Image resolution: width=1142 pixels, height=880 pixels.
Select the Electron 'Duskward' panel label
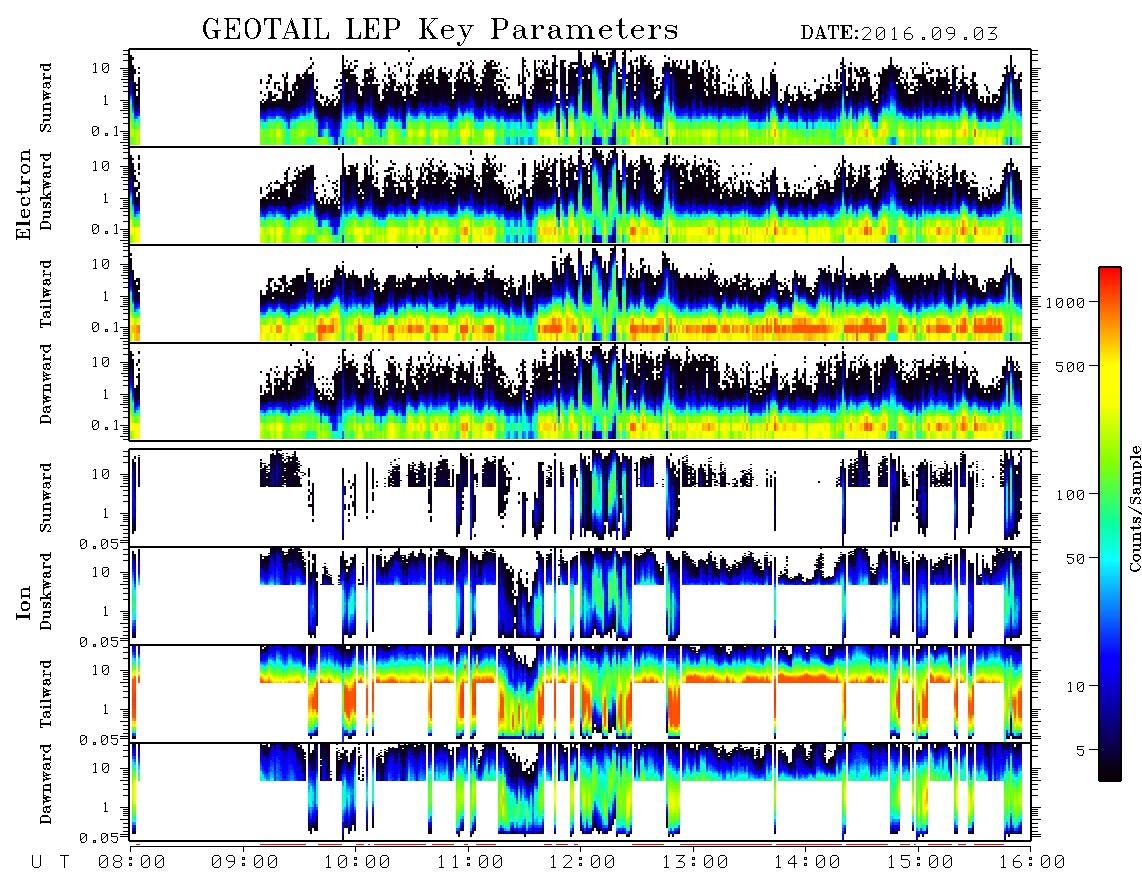pyautogui.click(x=46, y=191)
